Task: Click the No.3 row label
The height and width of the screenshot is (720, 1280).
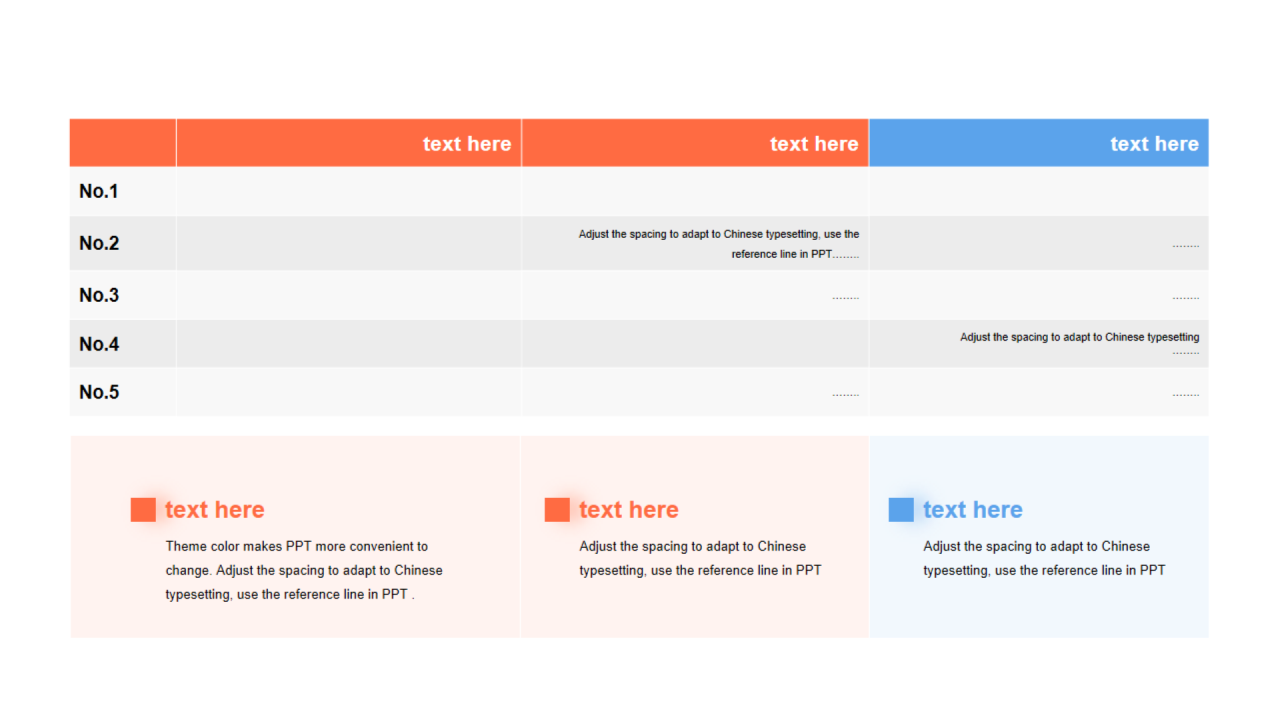Action: coord(99,295)
